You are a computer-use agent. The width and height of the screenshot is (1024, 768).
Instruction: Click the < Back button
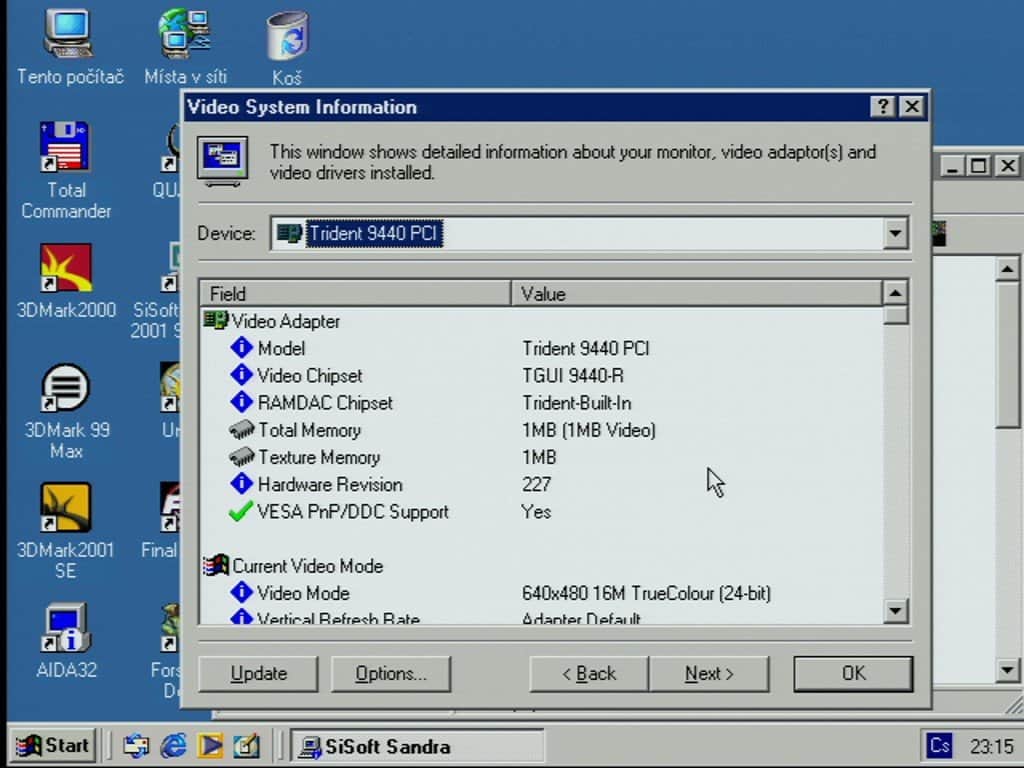click(589, 673)
